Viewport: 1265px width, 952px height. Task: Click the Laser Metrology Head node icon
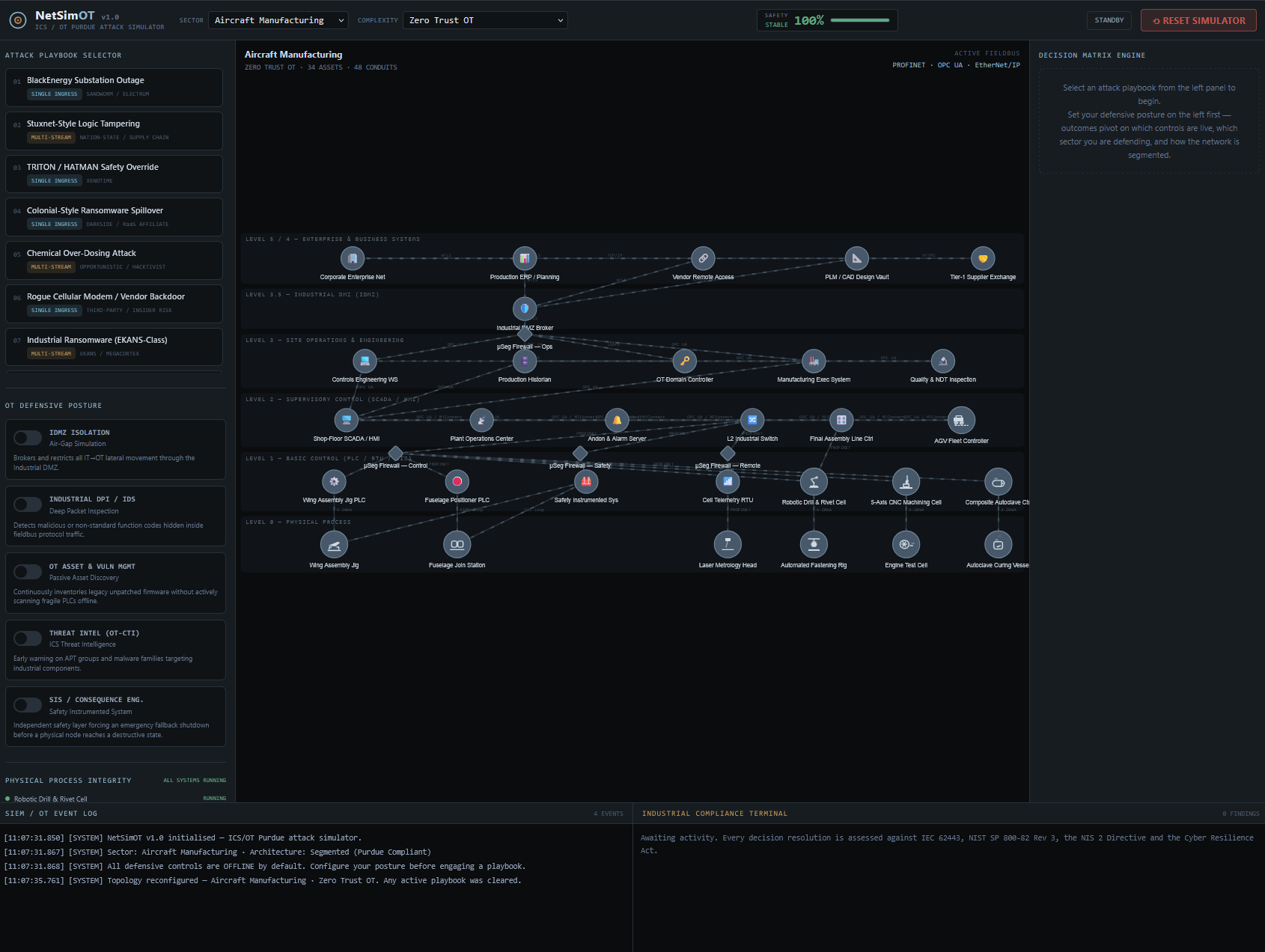[728, 544]
